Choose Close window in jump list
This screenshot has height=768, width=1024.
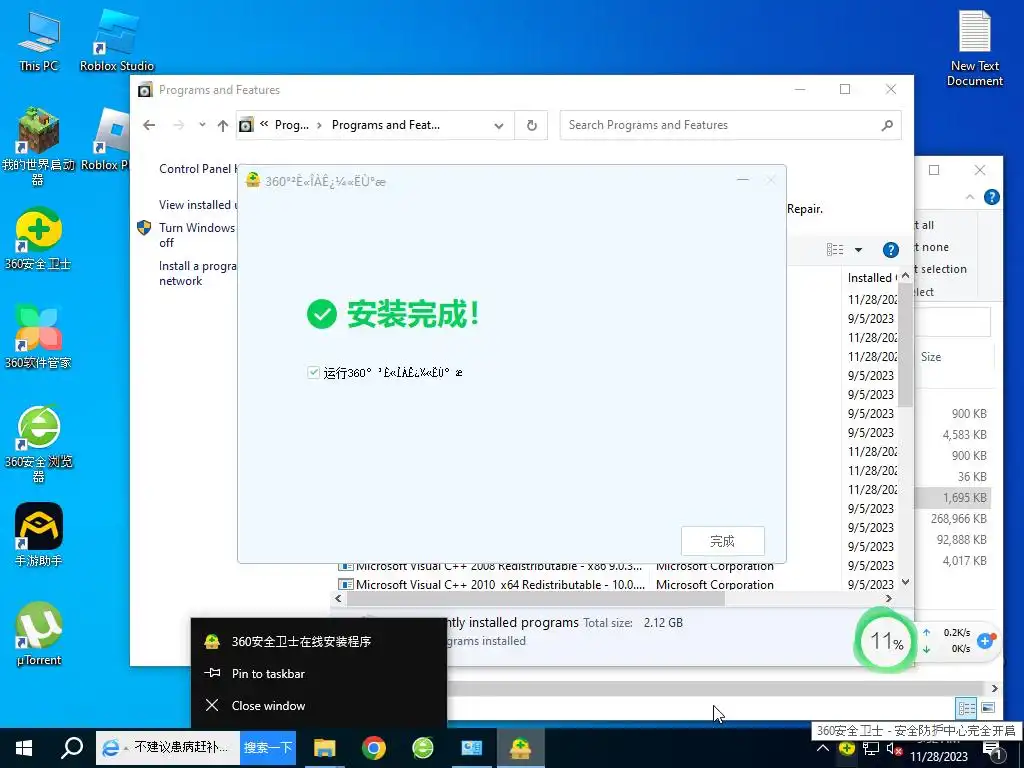point(319,705)
